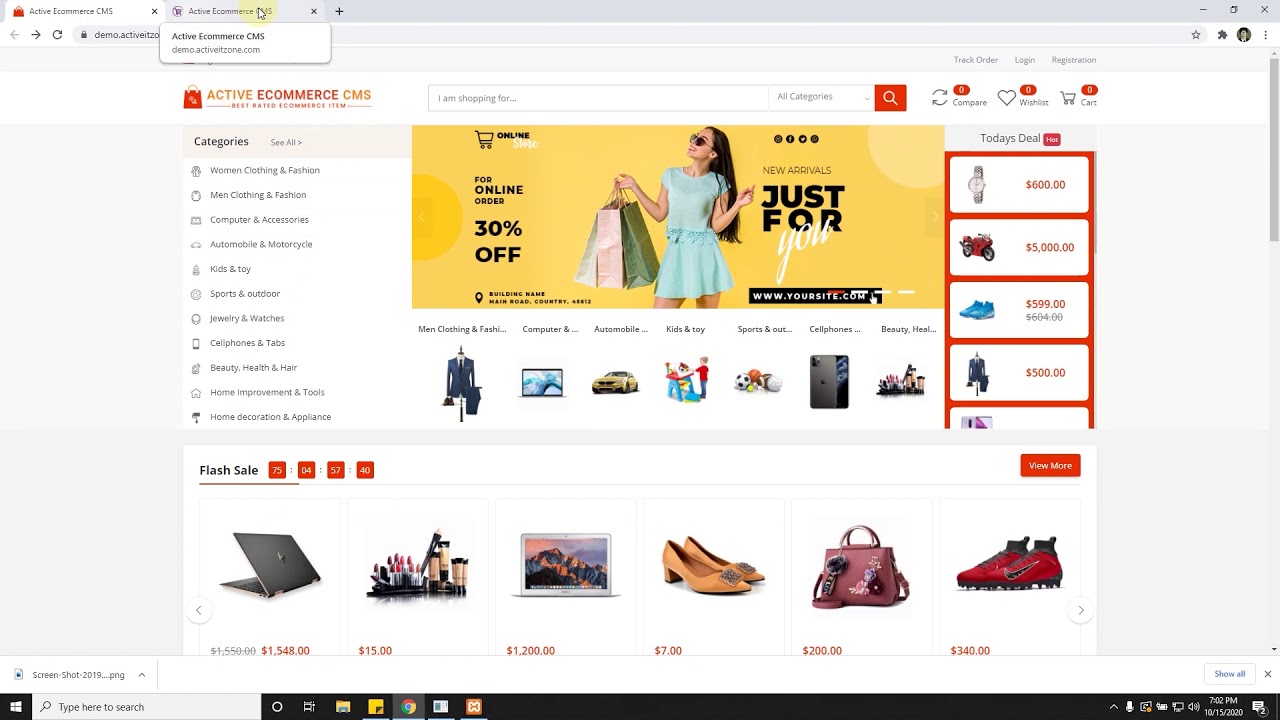Image resolution: width=1280 pixels, height=720 pixels.
Task: Click Automobile & Motorcycle category icon
Action: tap(196, 245)
